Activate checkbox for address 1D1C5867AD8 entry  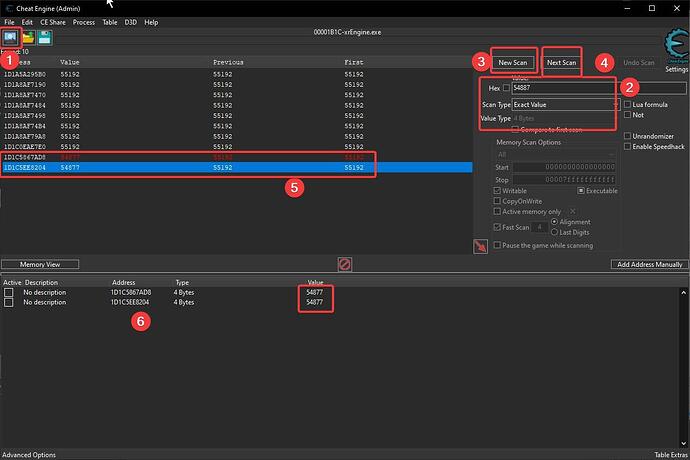(x=8, y=293)
